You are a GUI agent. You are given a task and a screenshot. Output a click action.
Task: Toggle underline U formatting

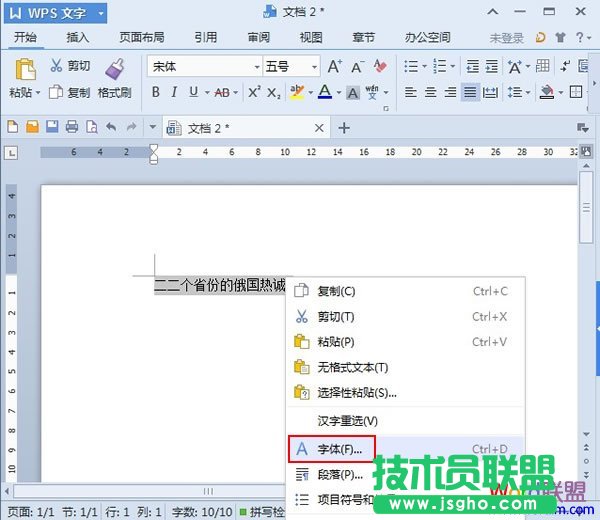pyautogui.click(x=194, y=92)
